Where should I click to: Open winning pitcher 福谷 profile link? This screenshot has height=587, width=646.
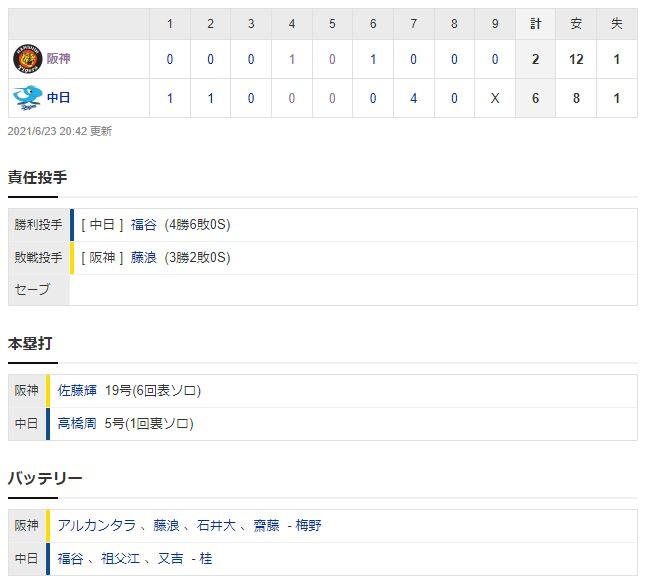[x=144, y=225]
